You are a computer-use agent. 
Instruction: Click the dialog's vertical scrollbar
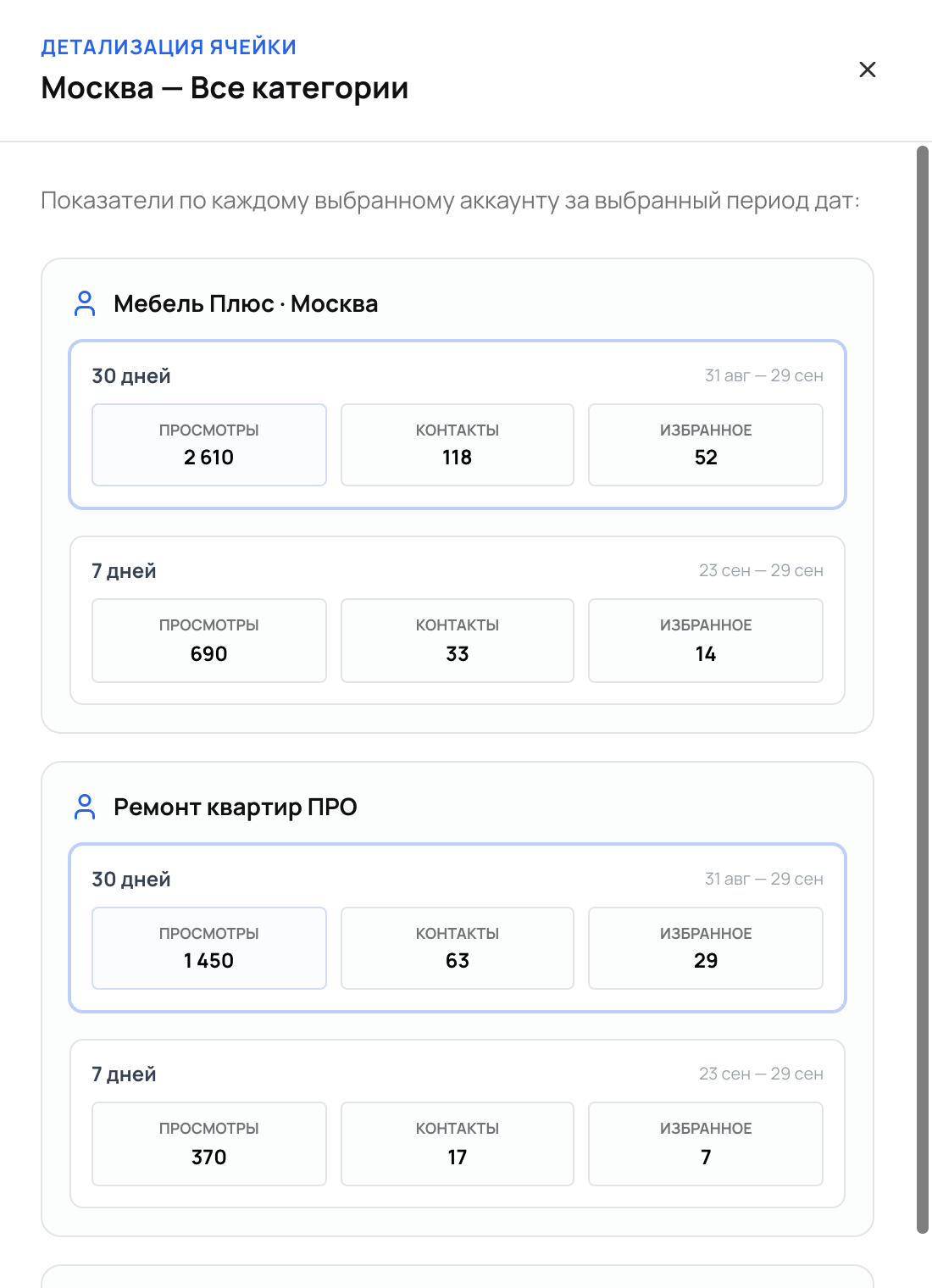click(923, 690)
